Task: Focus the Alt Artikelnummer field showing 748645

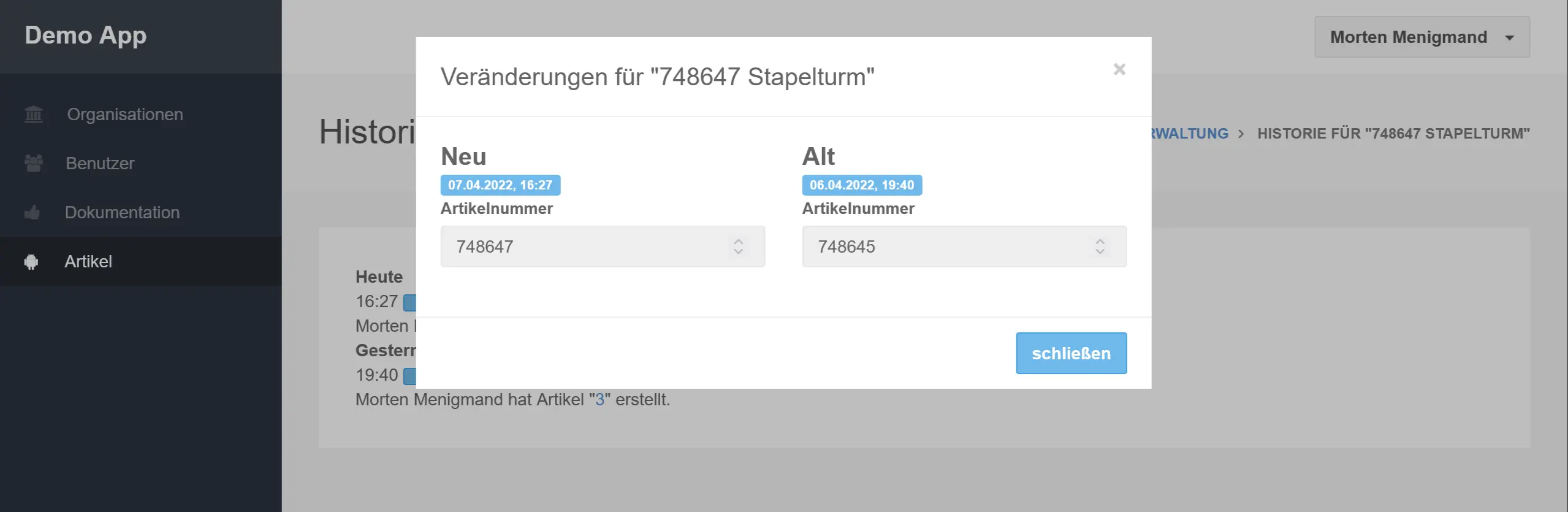Action: [x=944, y=246]
